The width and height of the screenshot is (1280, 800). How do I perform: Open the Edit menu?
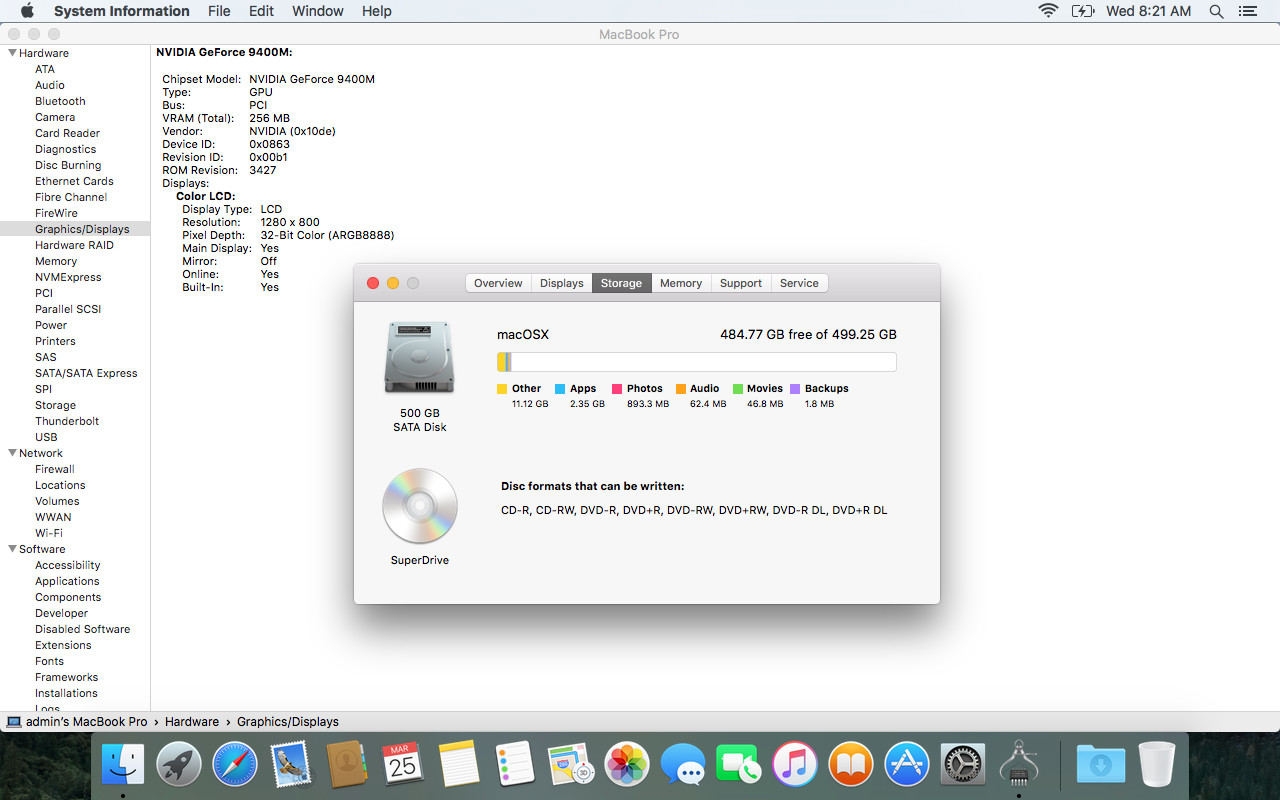(261, 11)
